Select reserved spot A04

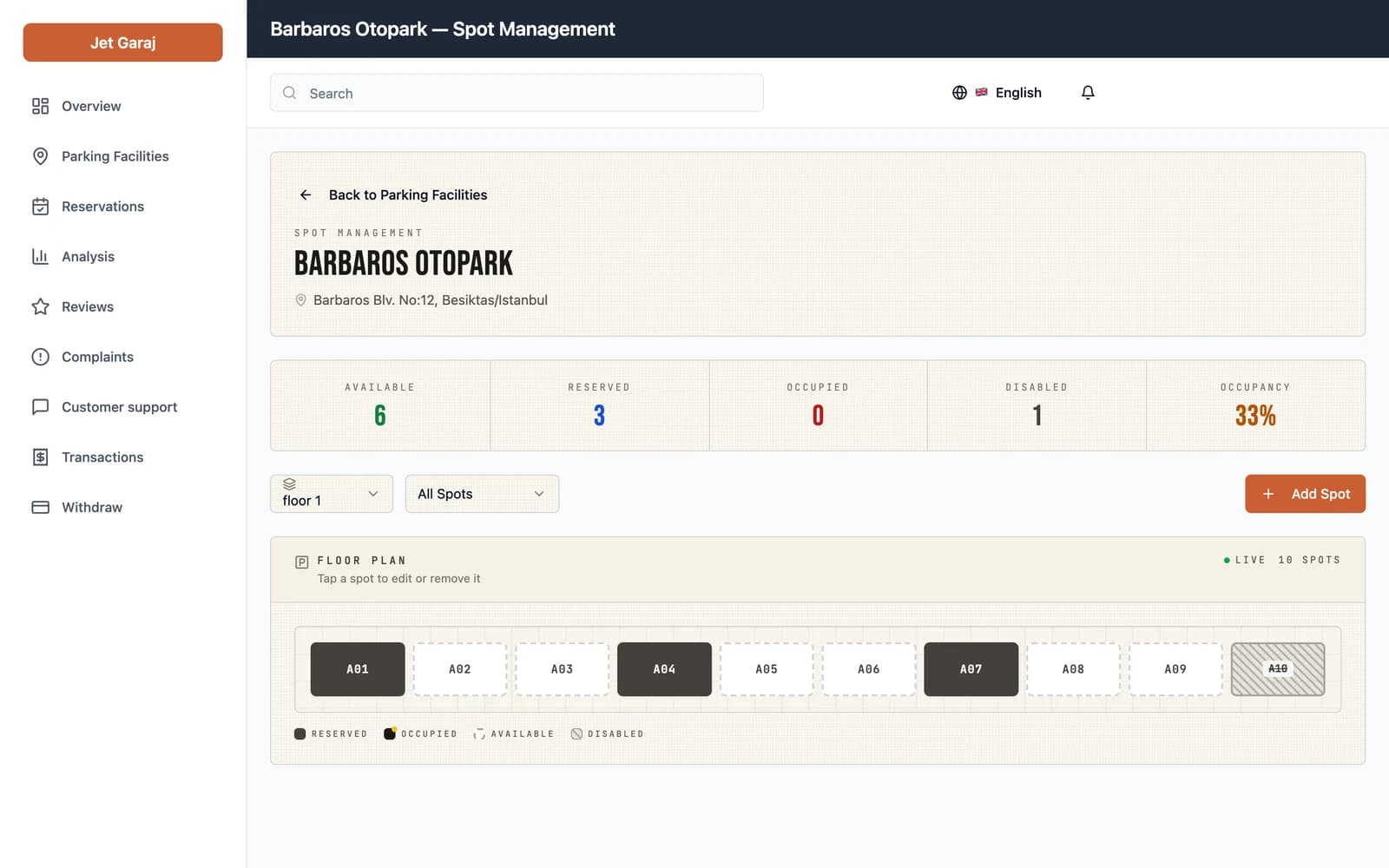pyautogui.click(x=664, y=669)
